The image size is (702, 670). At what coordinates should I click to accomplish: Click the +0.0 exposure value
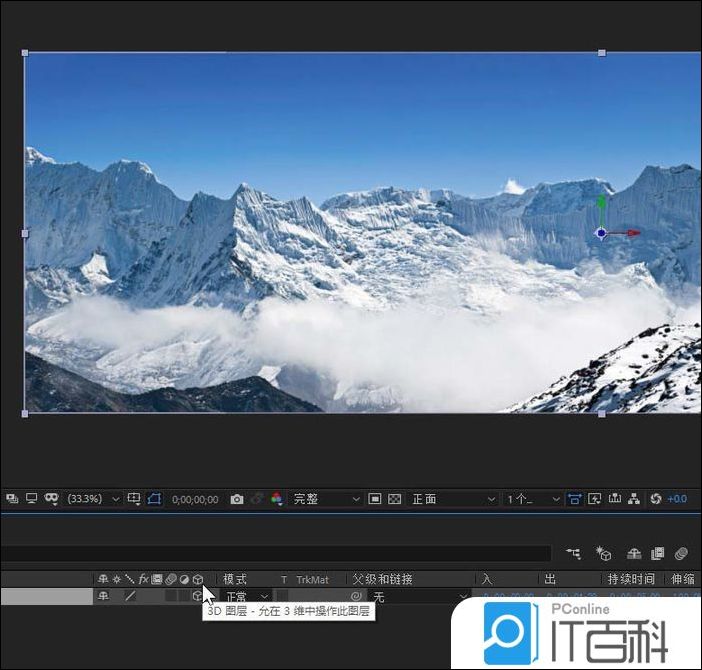click(677, 499)
